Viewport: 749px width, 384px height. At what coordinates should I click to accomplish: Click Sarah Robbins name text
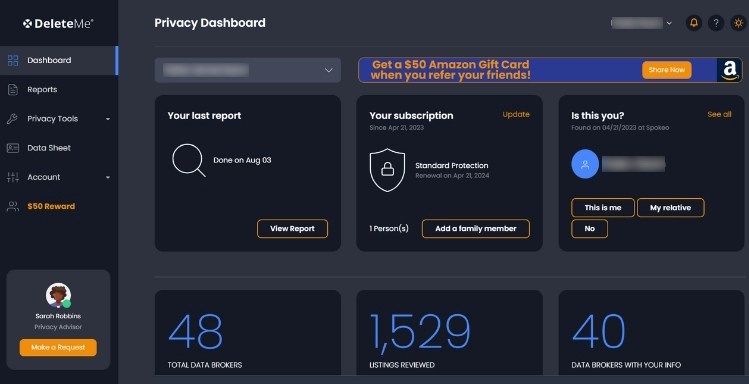point(58,316)
